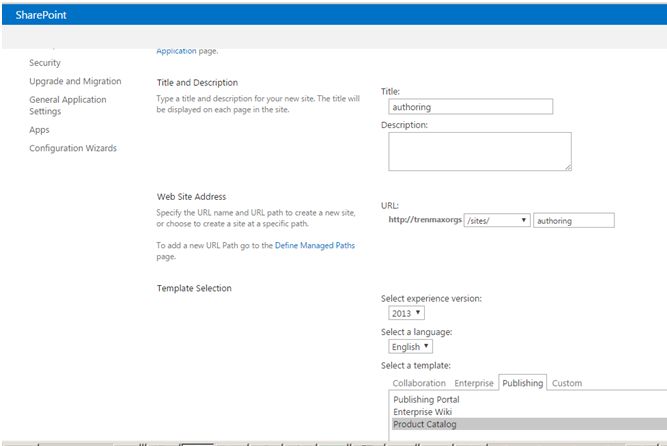Open the /sites/ managed path dropdown
The width and height of the screenshot is (667, 446).
click(497, 220)
